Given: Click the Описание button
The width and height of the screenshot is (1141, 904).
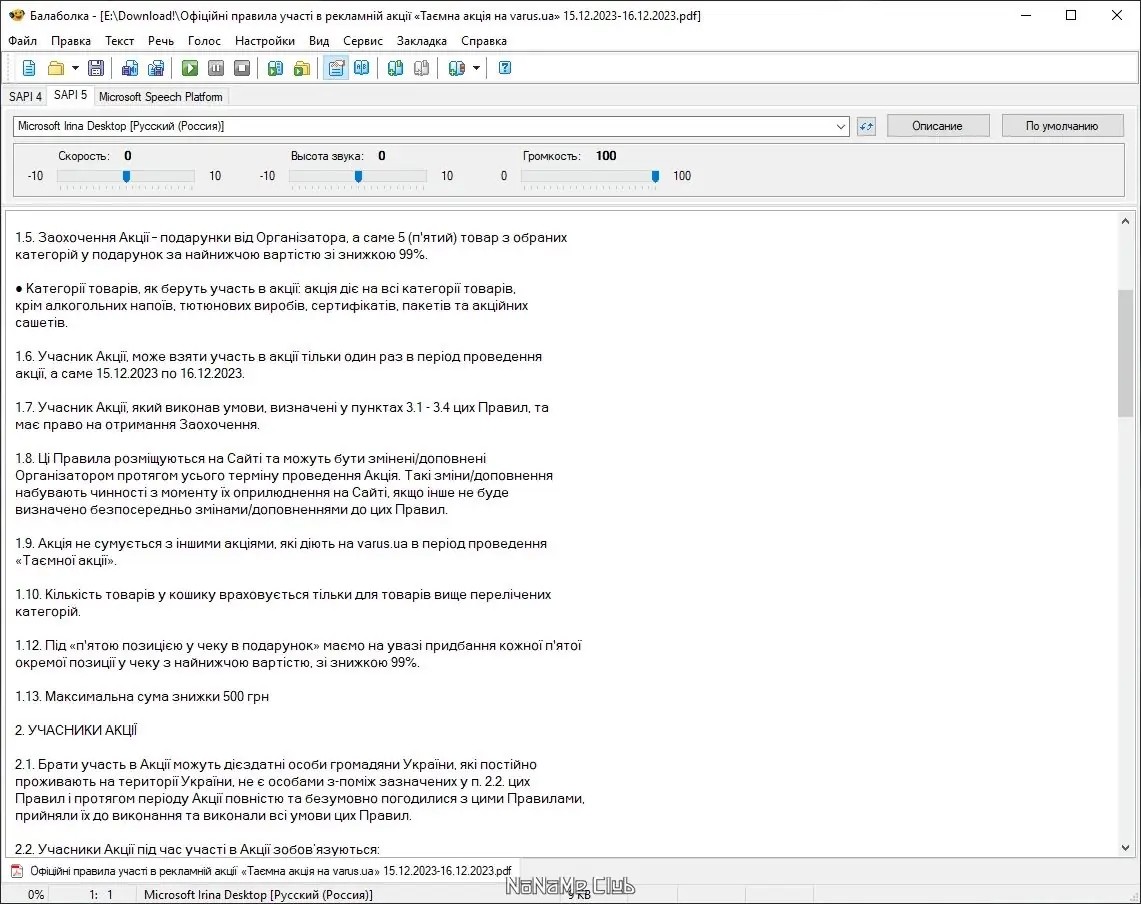Looking at the screenshot, I should point(937,126).
